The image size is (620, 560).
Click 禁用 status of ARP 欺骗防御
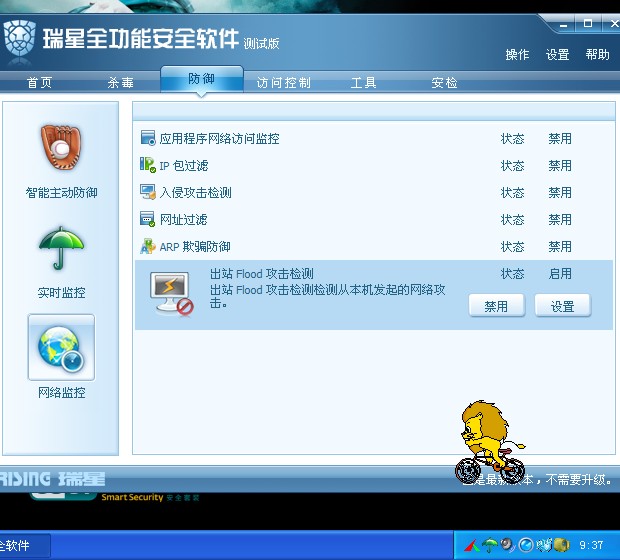coord(560,247)
